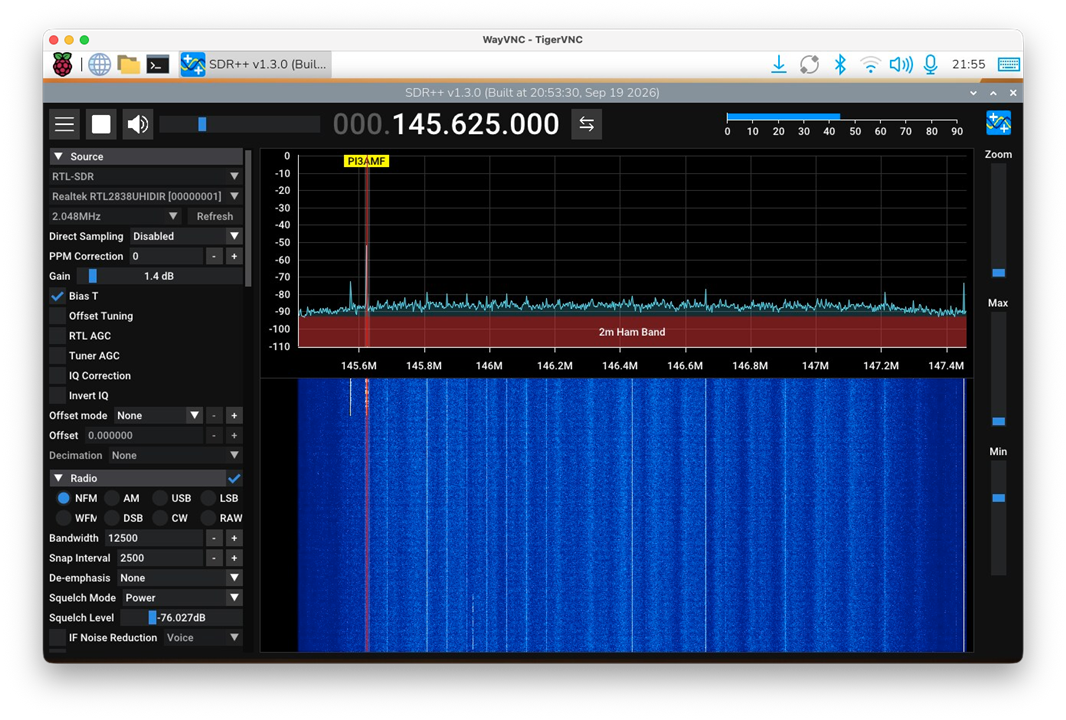Open the Bluetooth tray menu
This screenshot has height=720, width=1066.
click(x=840, y=65)
